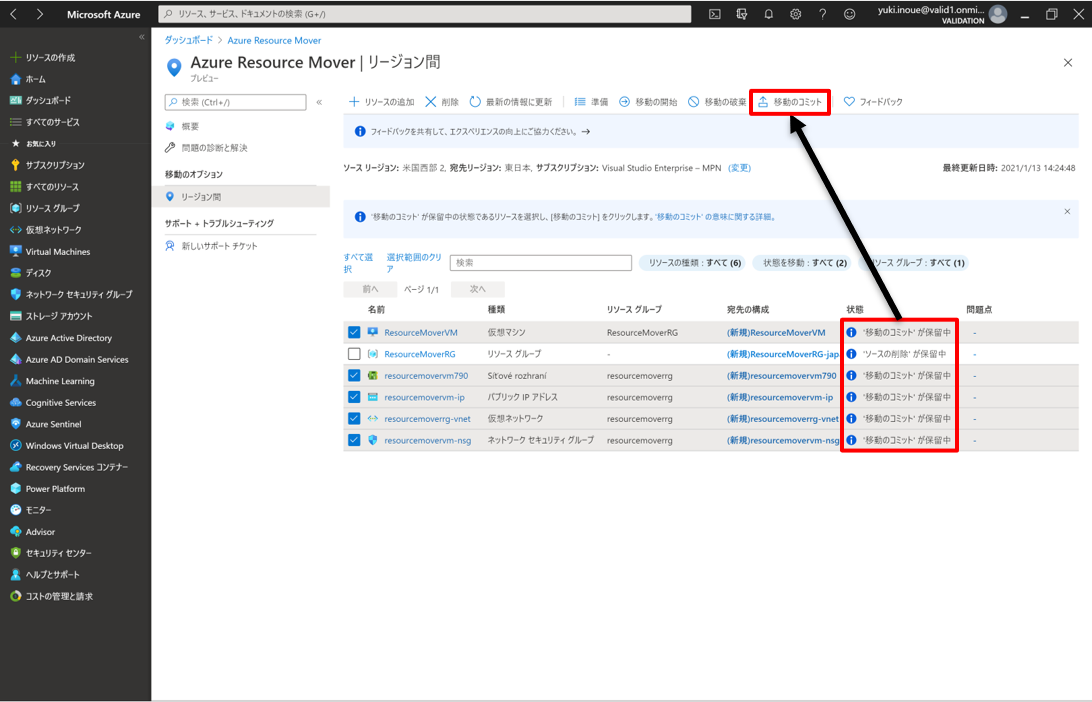Open notifications bell icon
1092x702 pixels.
(x=769, y=14)
